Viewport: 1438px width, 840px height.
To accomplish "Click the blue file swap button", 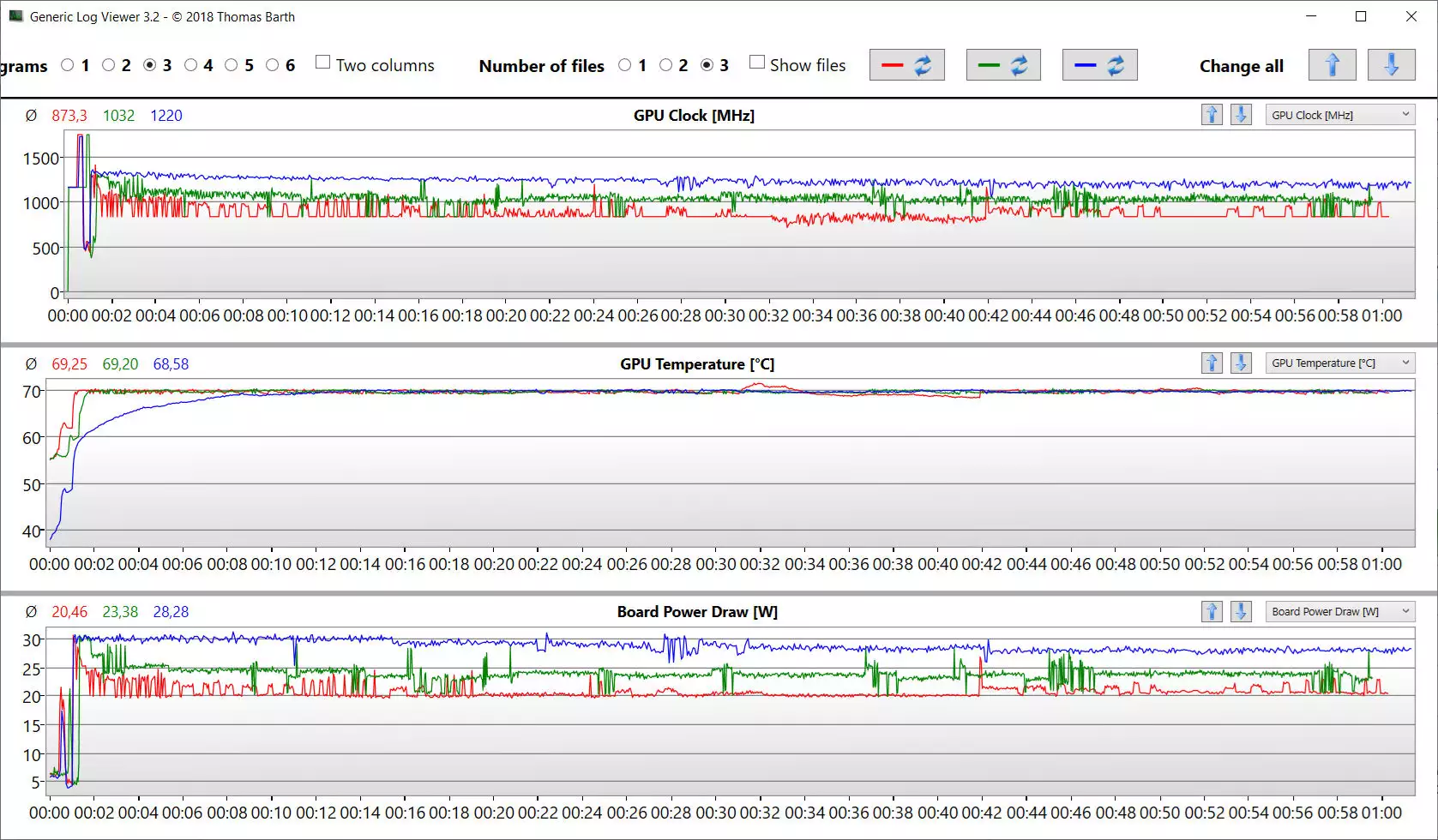I will [1099, 65].
